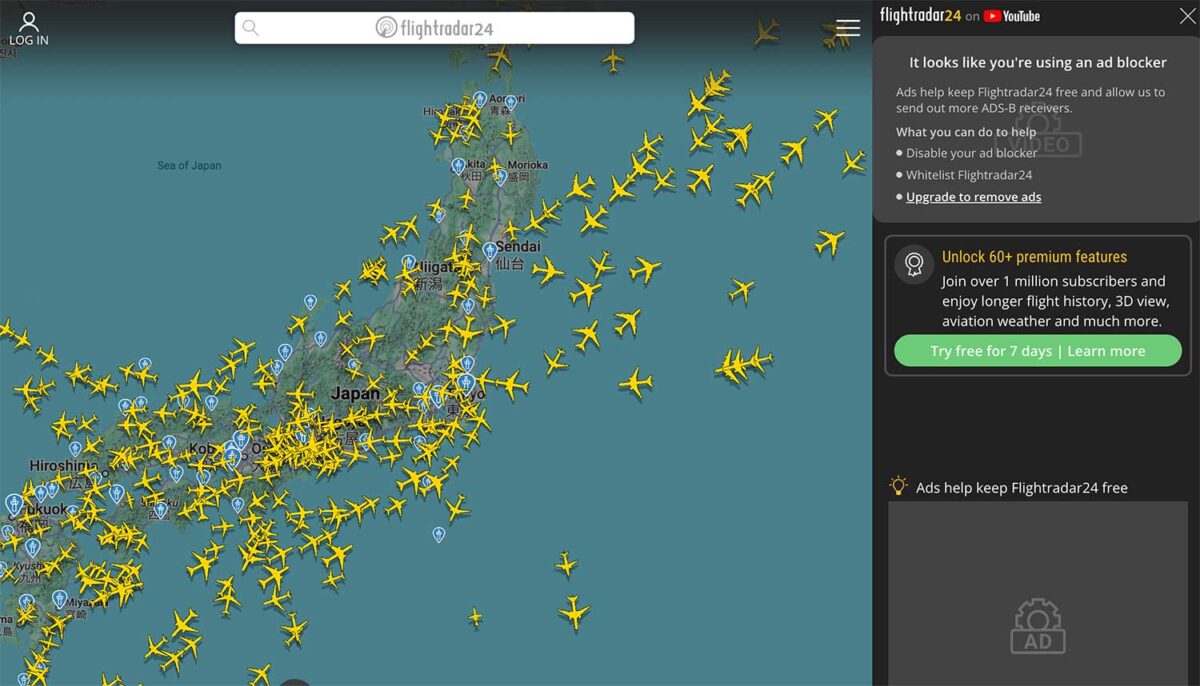Click the premium ribbon badge icon
This screenshot has width=1200, height=686.
tap(914, 264)
